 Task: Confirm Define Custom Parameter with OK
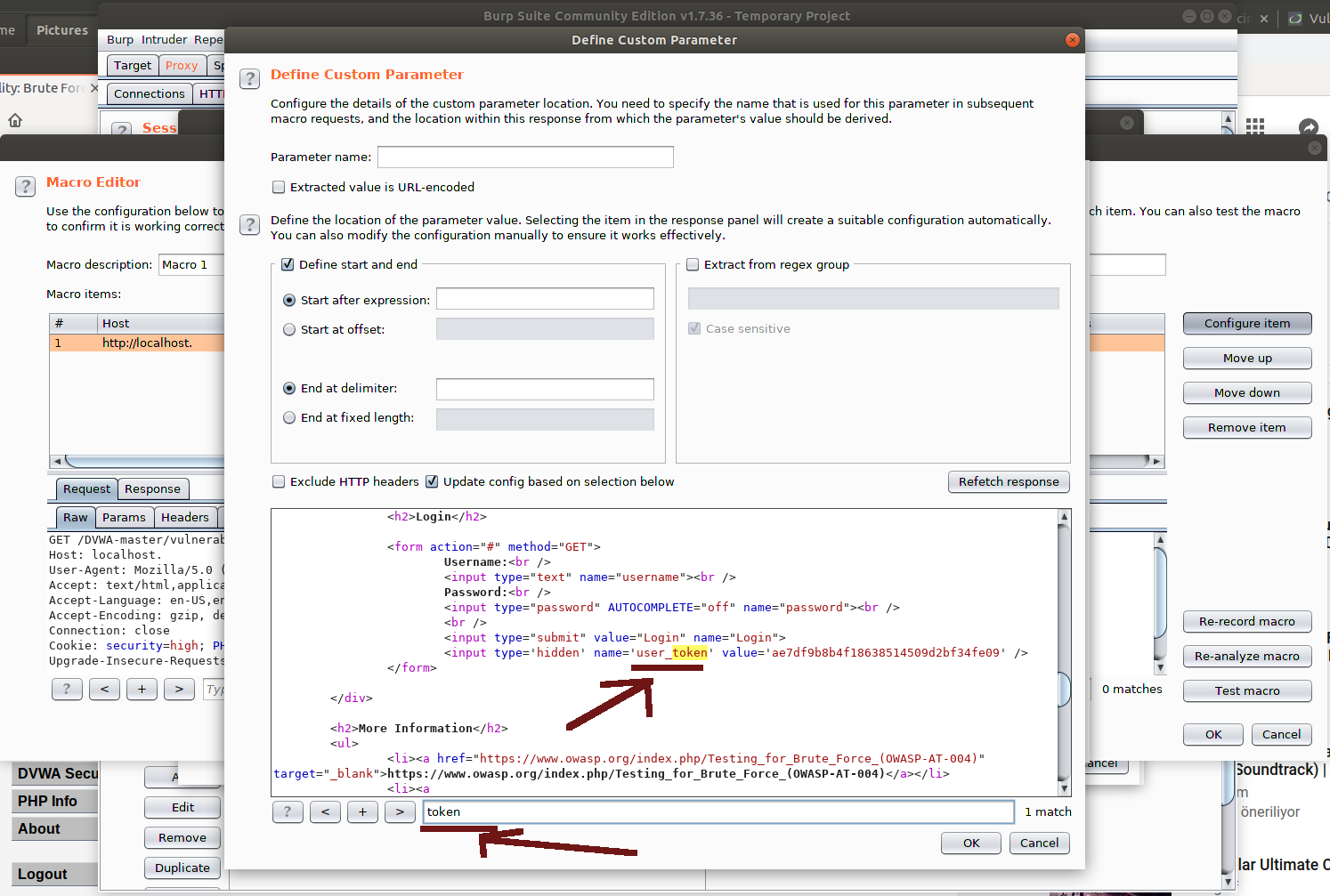(971, 843)
